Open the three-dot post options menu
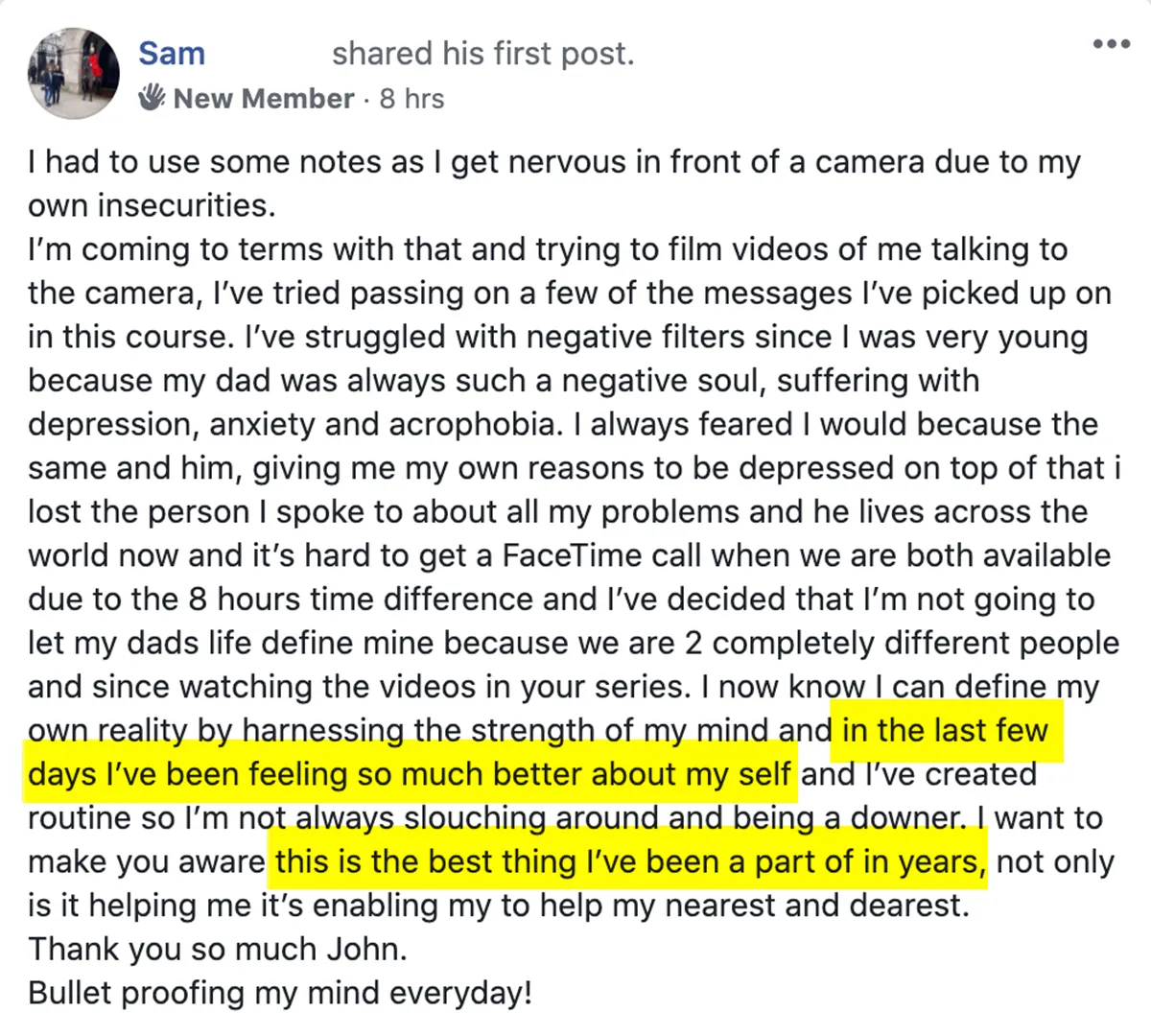This screenshot has width=1151, height=1036. click(x=1112, y=44)
